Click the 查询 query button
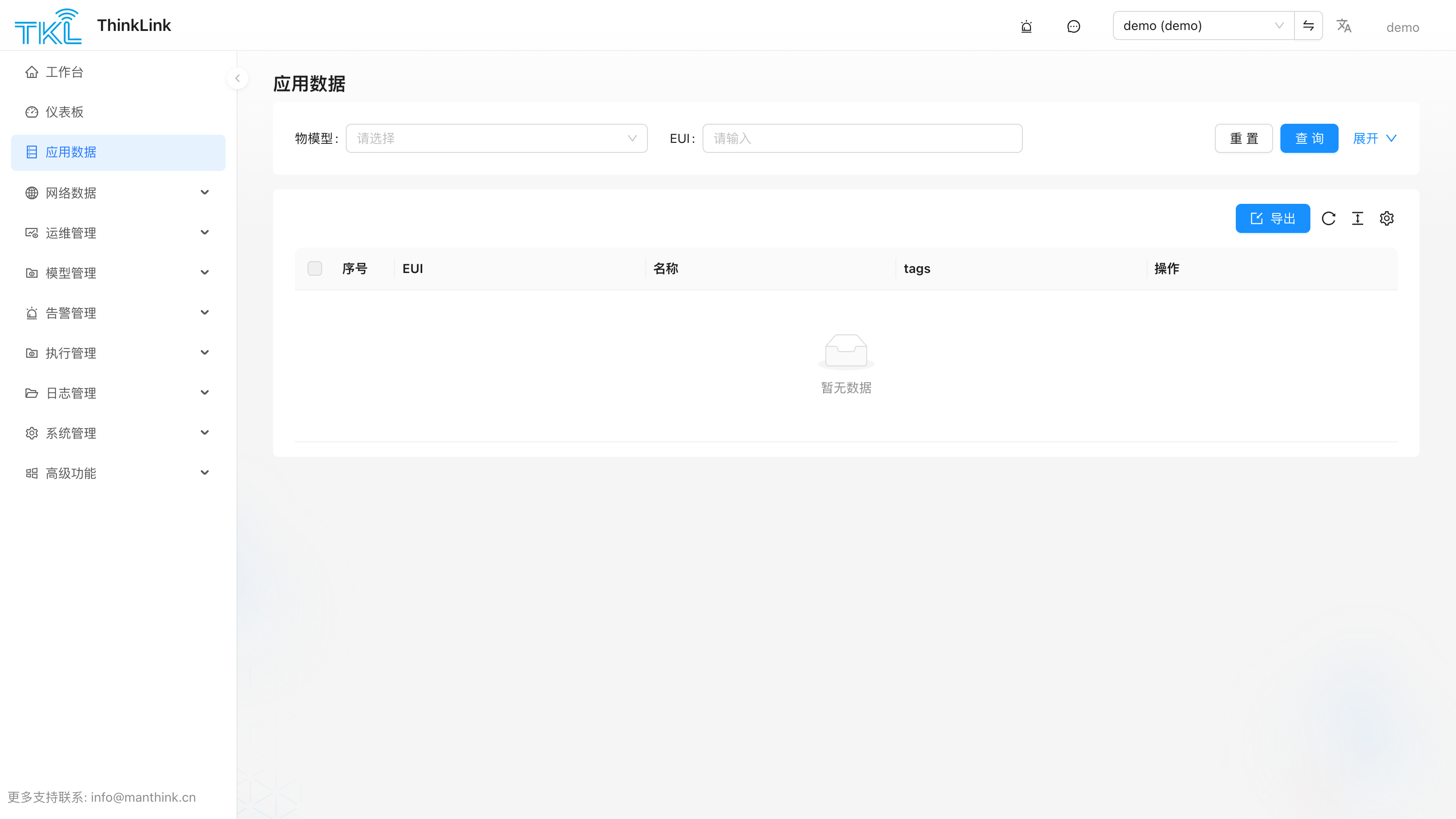Screen dimensions: 1456x819 pyautogui.click(x=1309, y=138)
